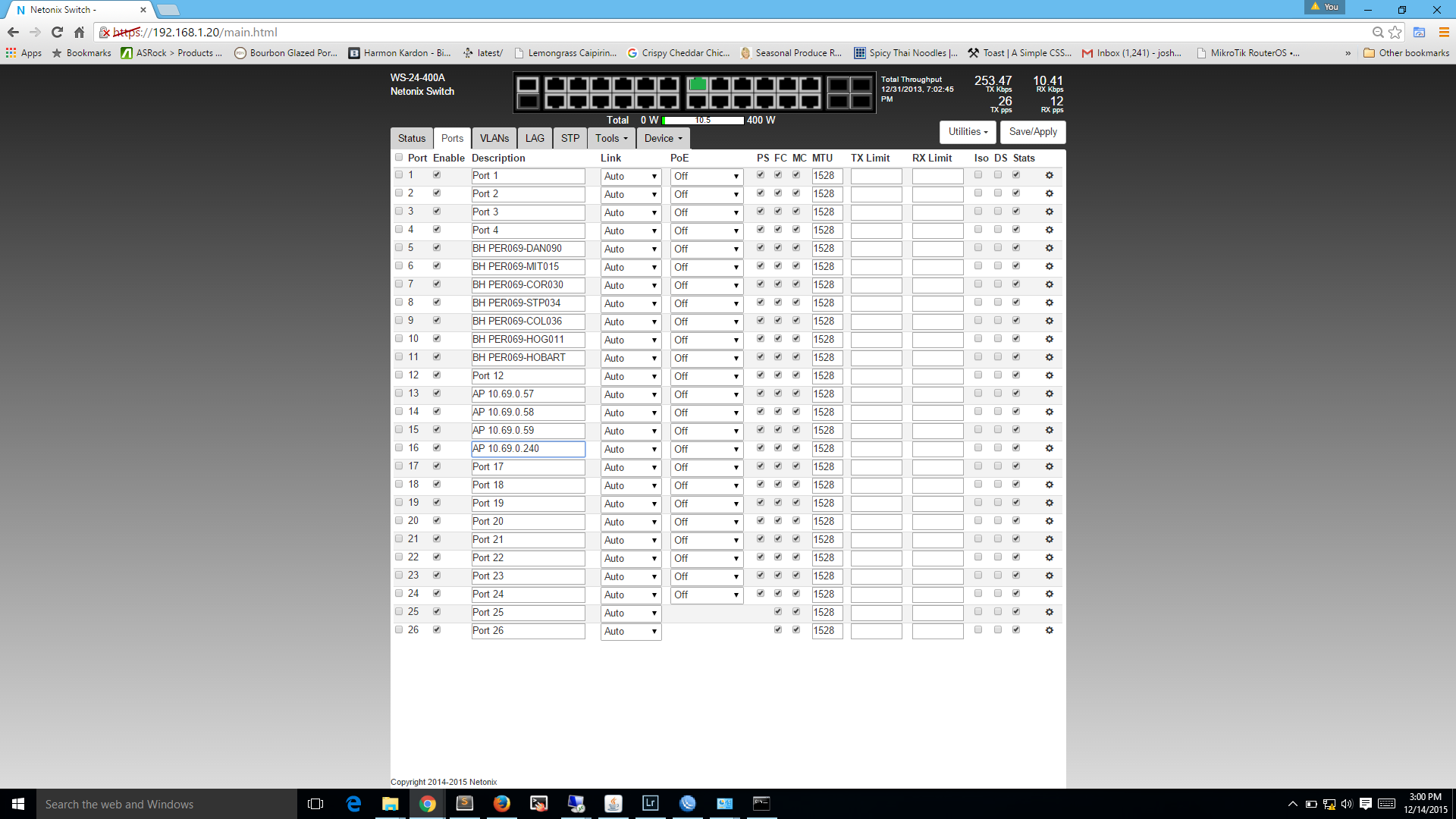This screenshot has width=1456, height=819.
Task: Open Action Center notifications icon
Action: (1366, 804)
